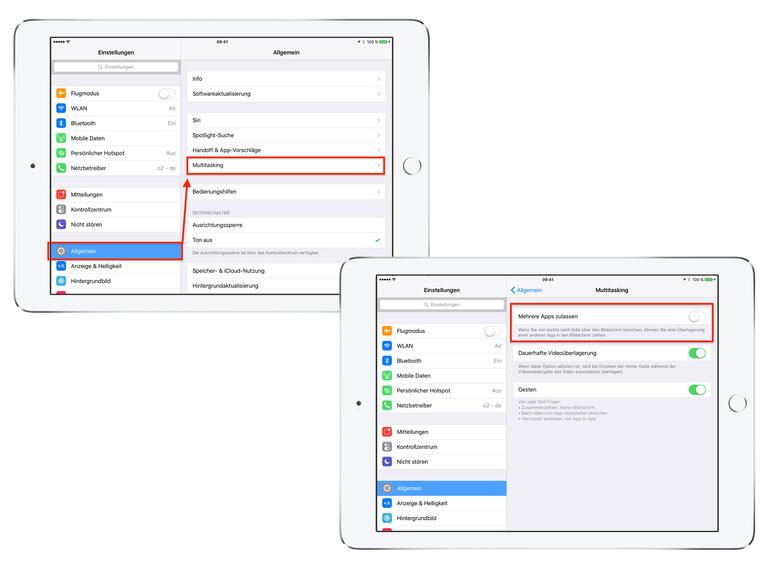Turn off Gesten switch
Screen dimensions: 770x578
(697, 390)
